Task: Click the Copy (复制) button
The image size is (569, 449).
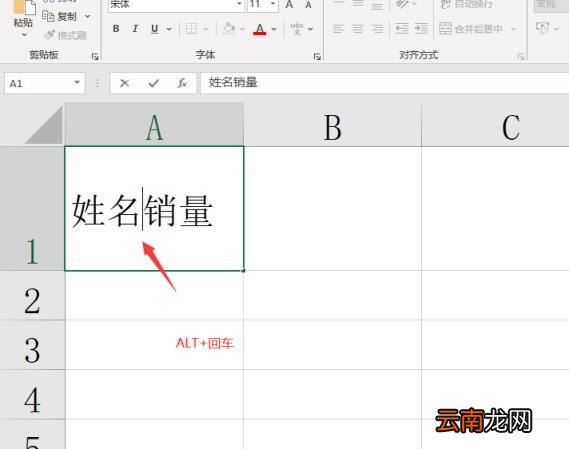Action: click(59, 16)
